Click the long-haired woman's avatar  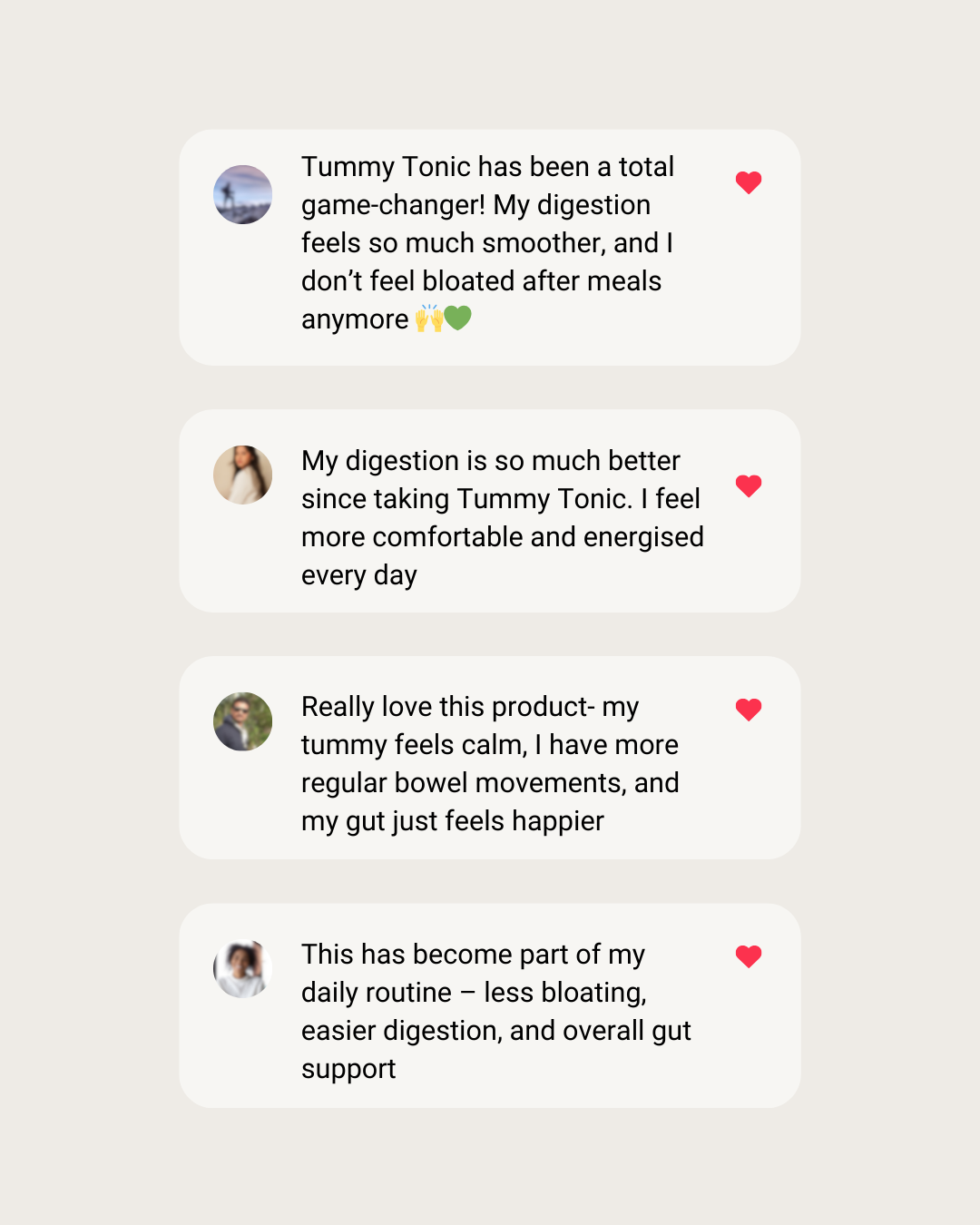(x=243, y=475)
